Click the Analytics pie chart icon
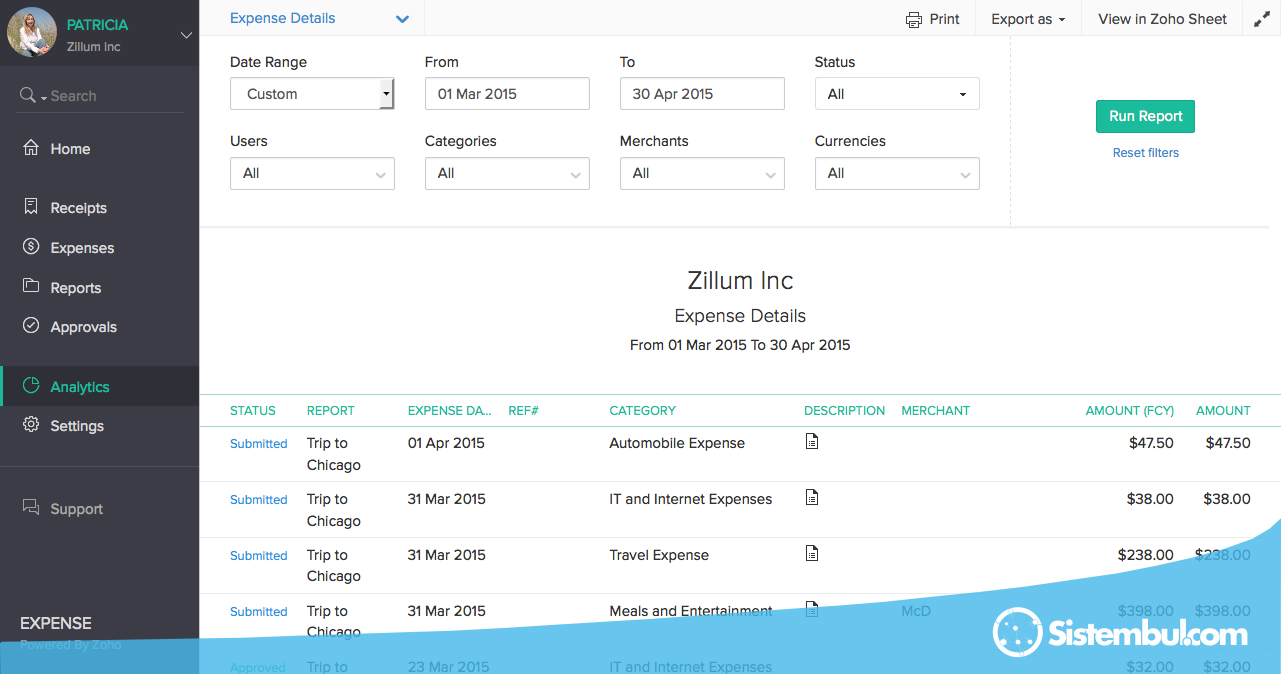1281x674 pixels. click(31, 386)
